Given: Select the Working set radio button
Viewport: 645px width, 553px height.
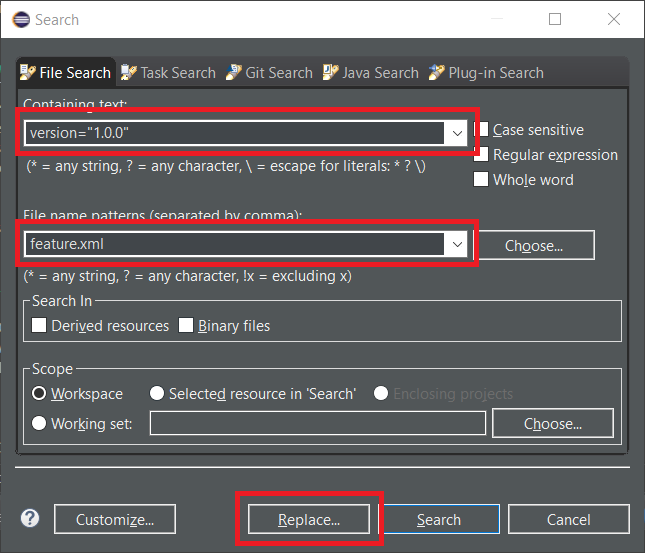Looking at the screenshot, I should pyautogui.click(x=40, y=423).
